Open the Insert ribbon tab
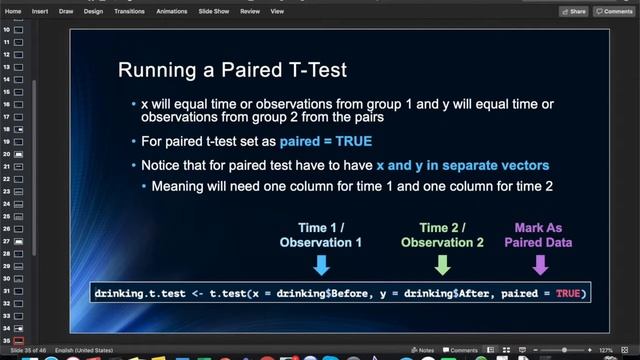640x360 pixels. (x=40, y=11)
